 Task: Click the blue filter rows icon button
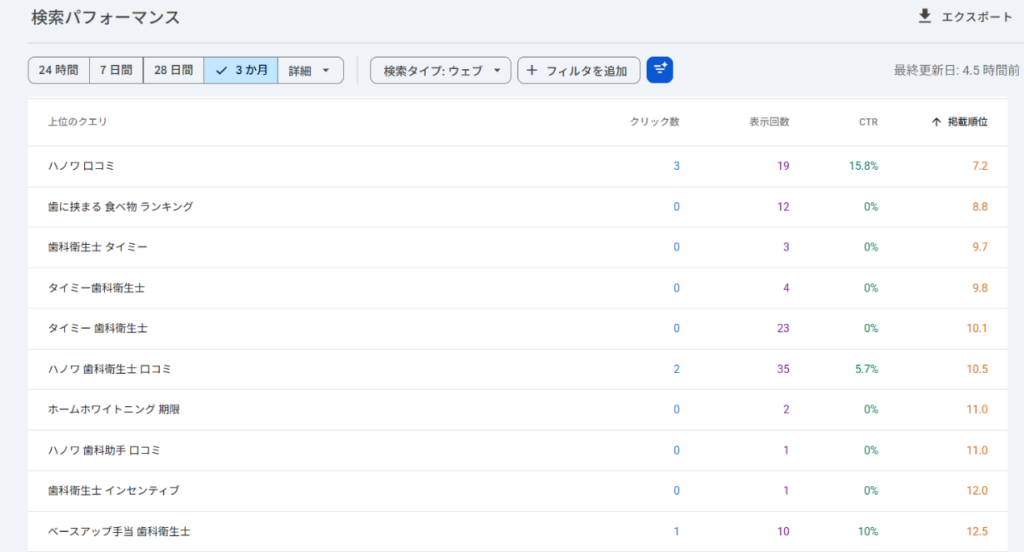coord(660,70)
